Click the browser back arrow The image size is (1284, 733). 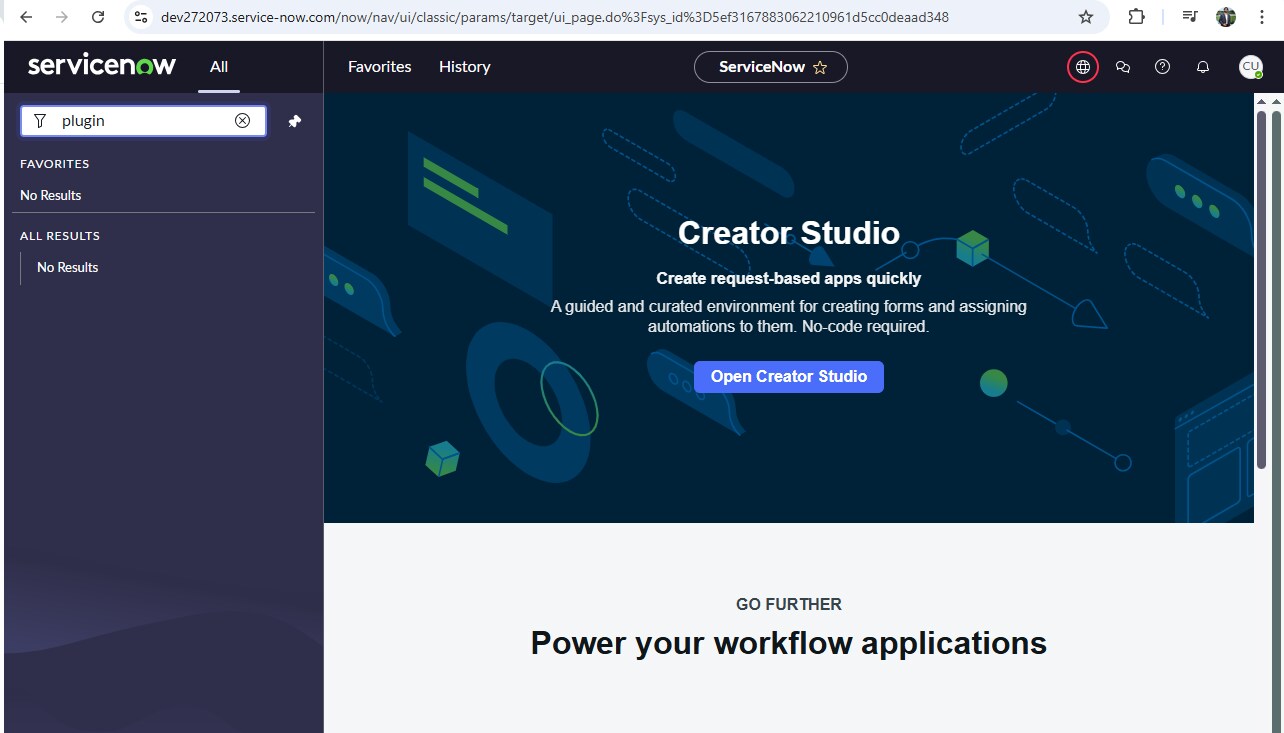(26, 17)
